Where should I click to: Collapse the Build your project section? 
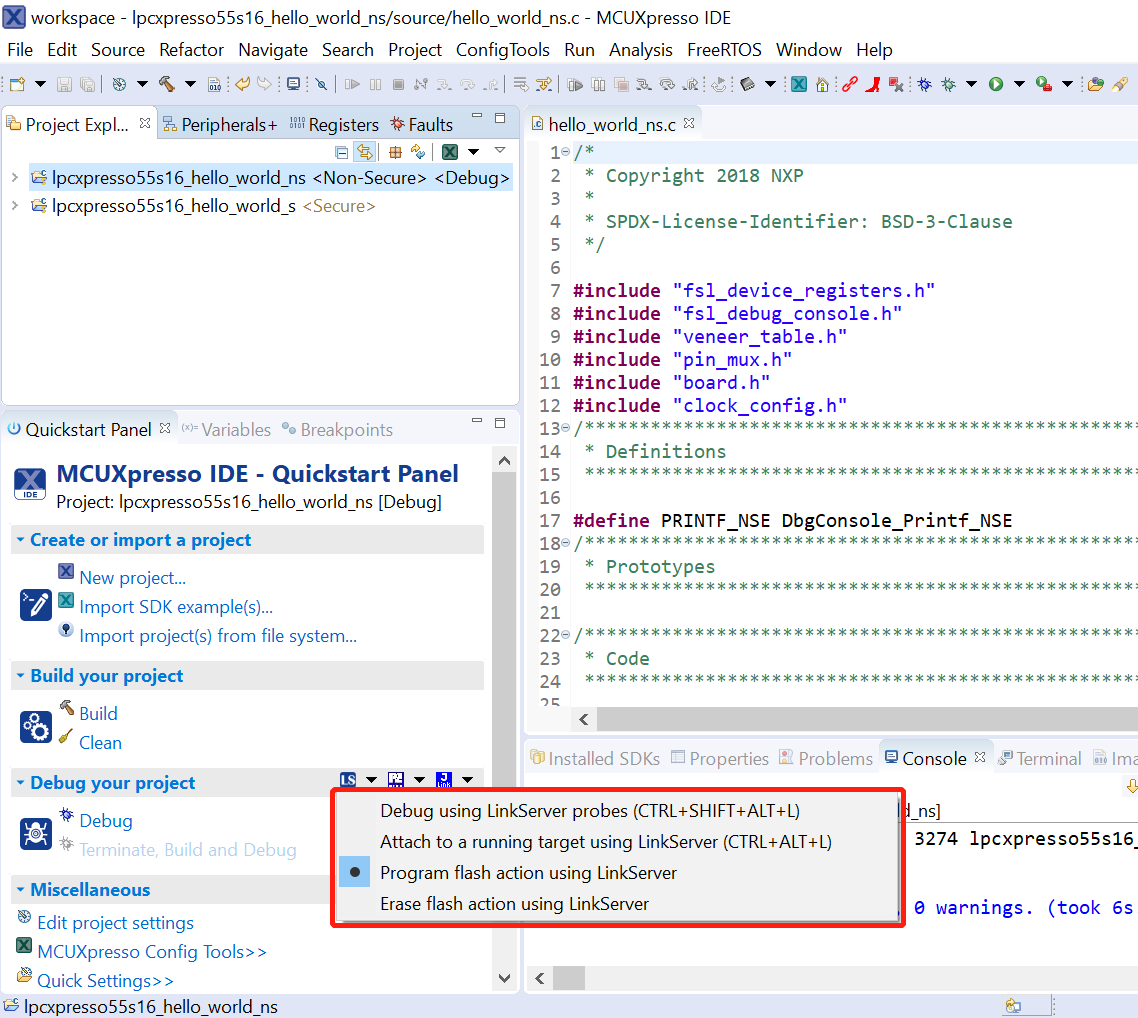(20, 676)
